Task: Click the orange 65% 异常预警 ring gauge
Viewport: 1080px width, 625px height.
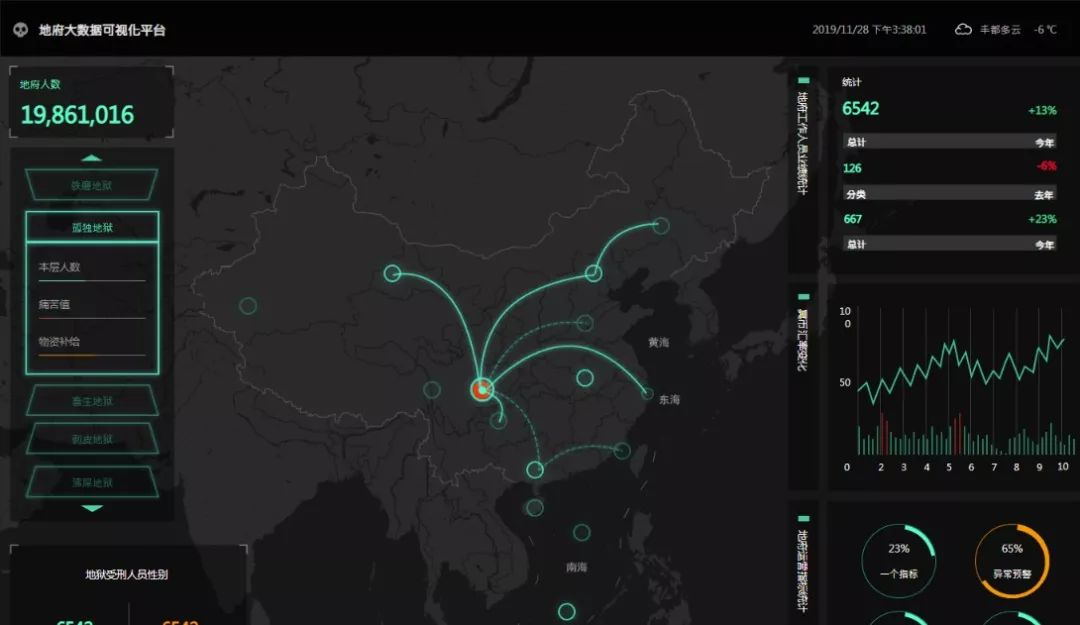Action: point(1012,560)
